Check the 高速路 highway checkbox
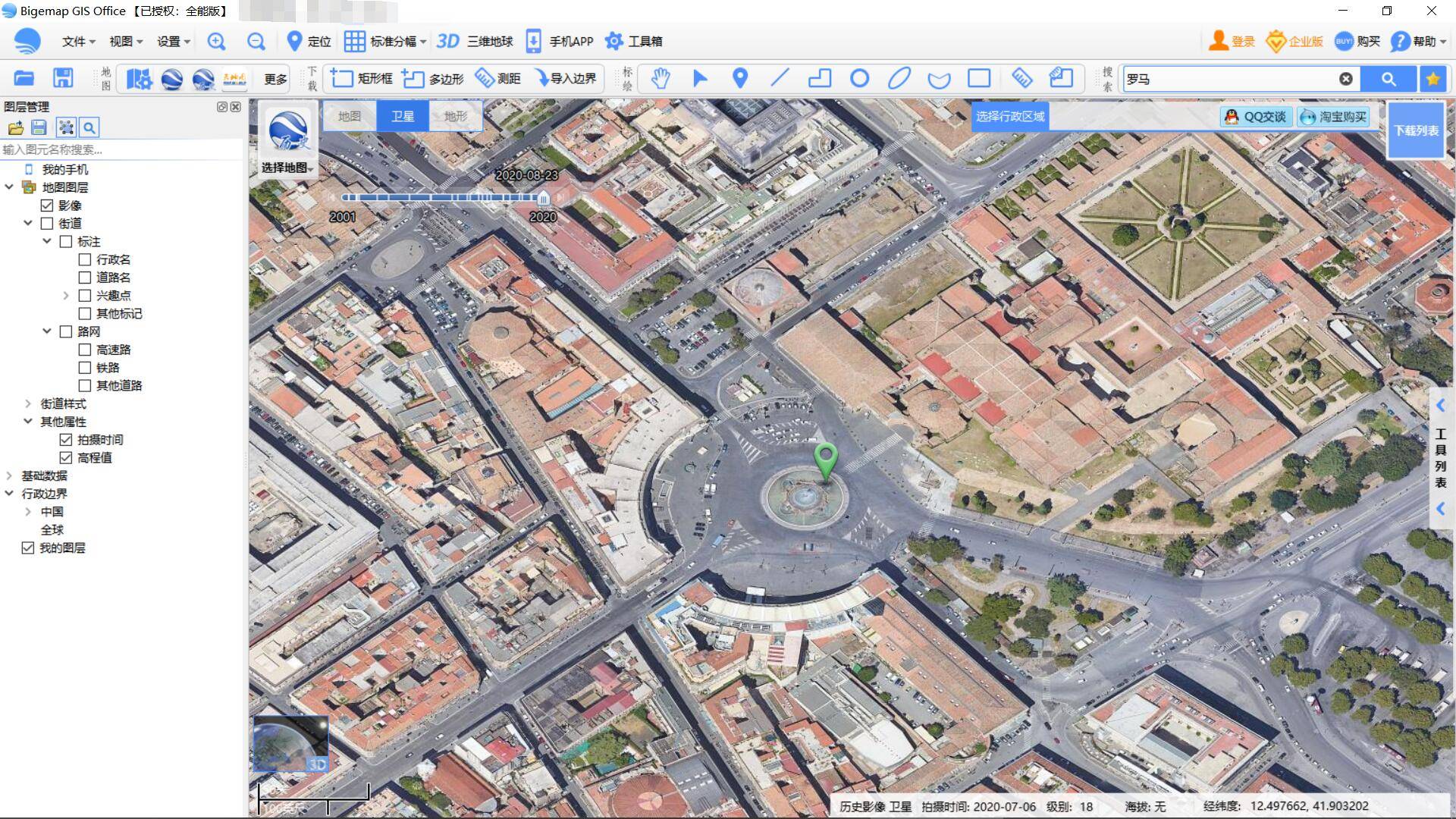Image resolution: width=1456 pixels, height=819 pixels. click(x=85, y=350)
